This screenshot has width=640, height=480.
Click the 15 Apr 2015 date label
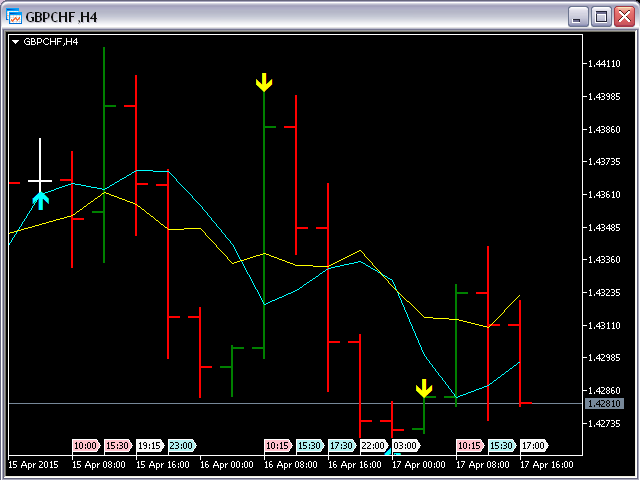33,465
